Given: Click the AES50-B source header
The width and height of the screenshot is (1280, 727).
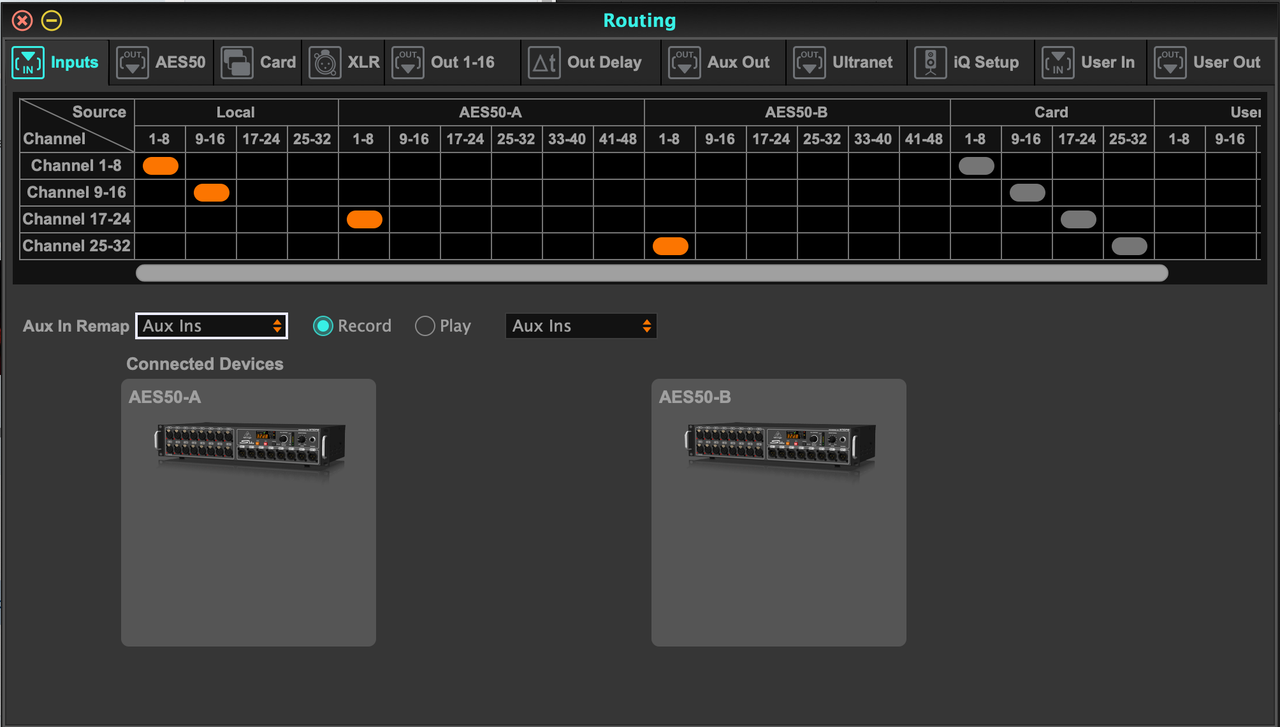Looking at the screenshot, I should (x=796, y=112).
